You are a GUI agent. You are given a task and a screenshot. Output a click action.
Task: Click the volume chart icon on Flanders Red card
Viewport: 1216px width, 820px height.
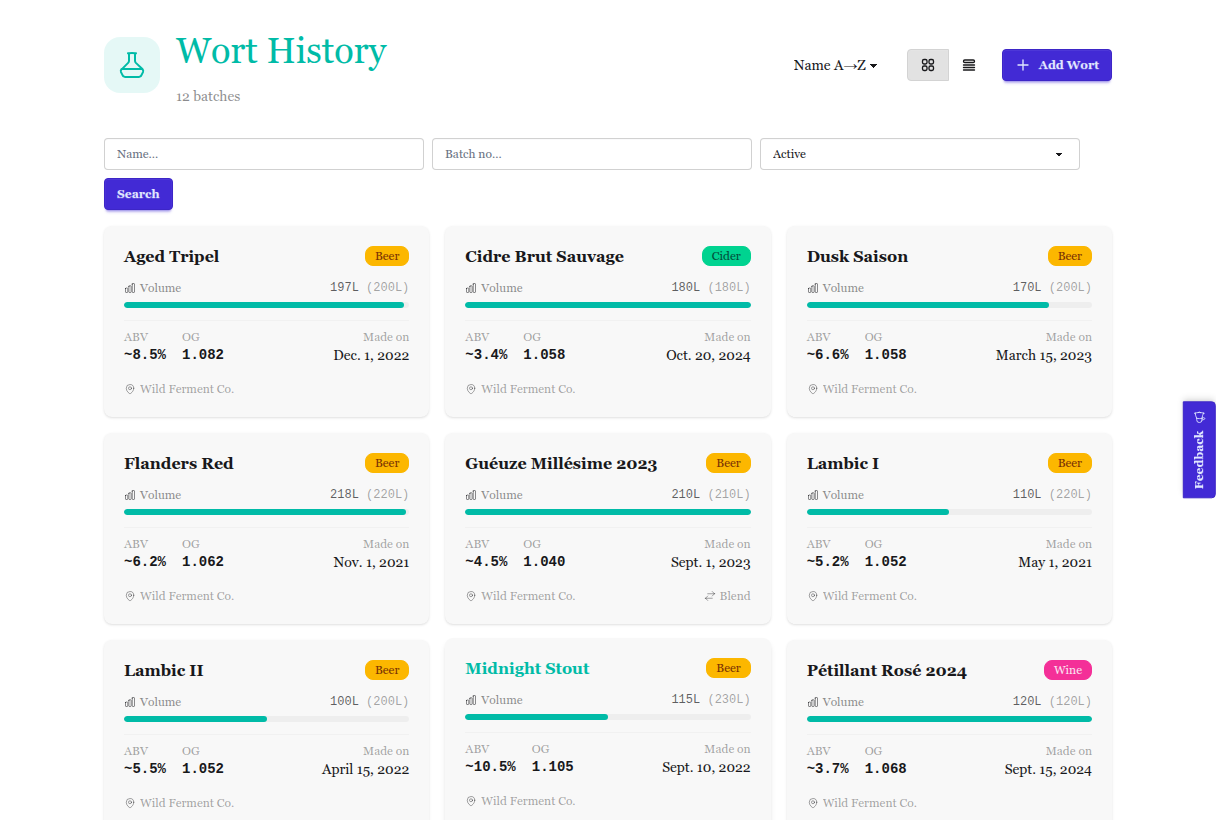[130, 495]
